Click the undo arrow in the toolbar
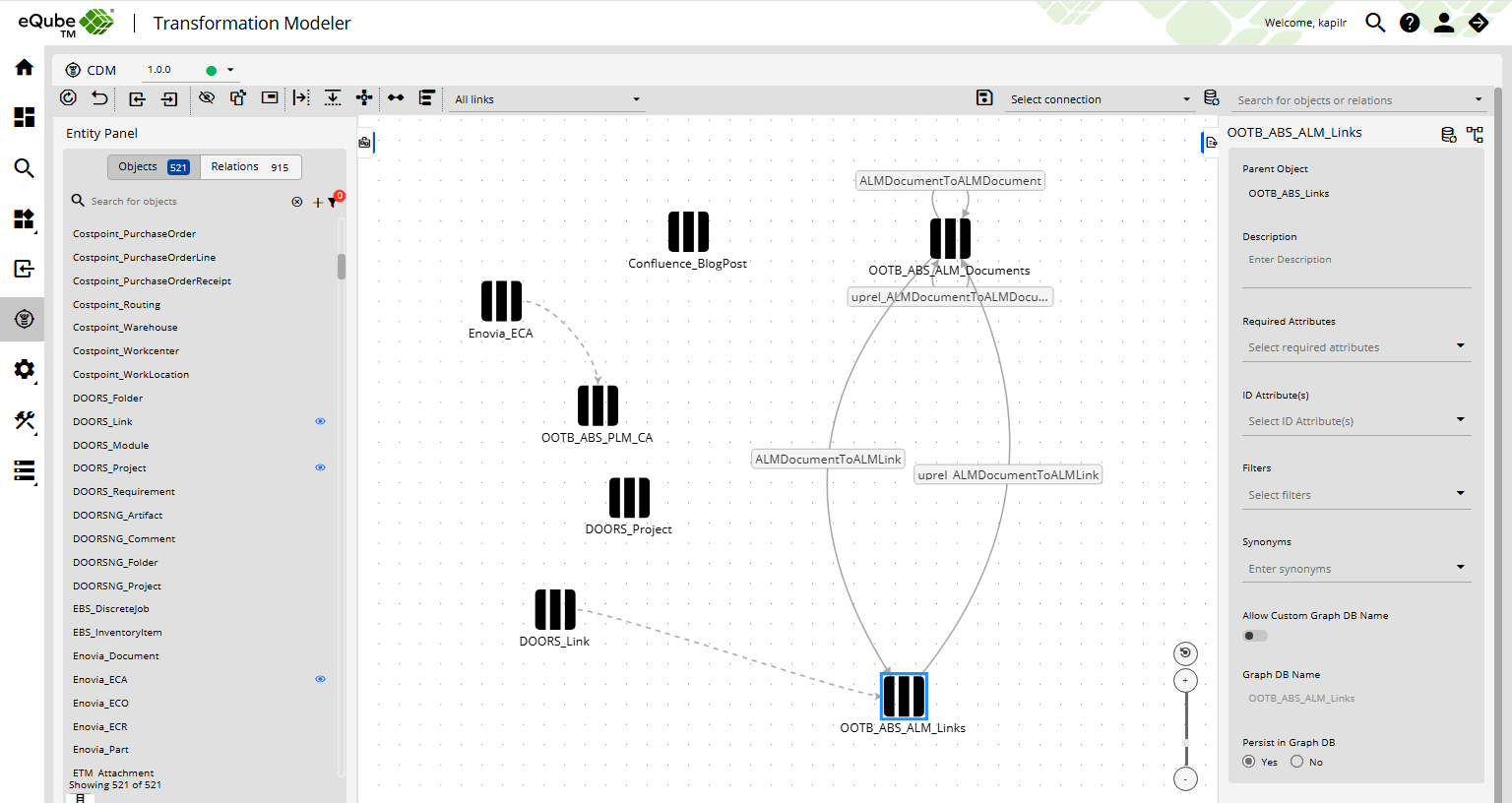1512x803 pixels. [99, 97]
